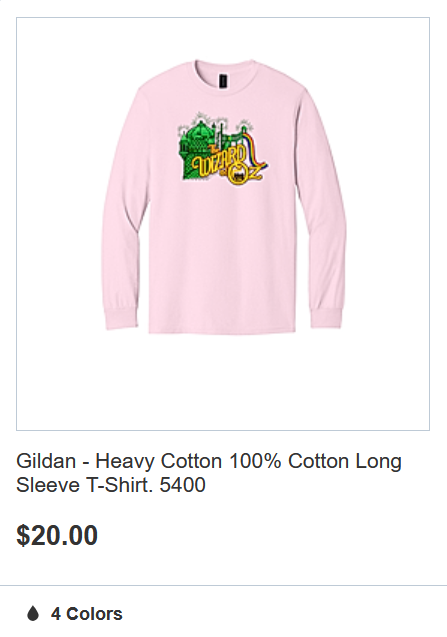Screen dimensions: 447x637
Task: Click the droplet icon beside 4 Colors
Action: pos(33,613)
